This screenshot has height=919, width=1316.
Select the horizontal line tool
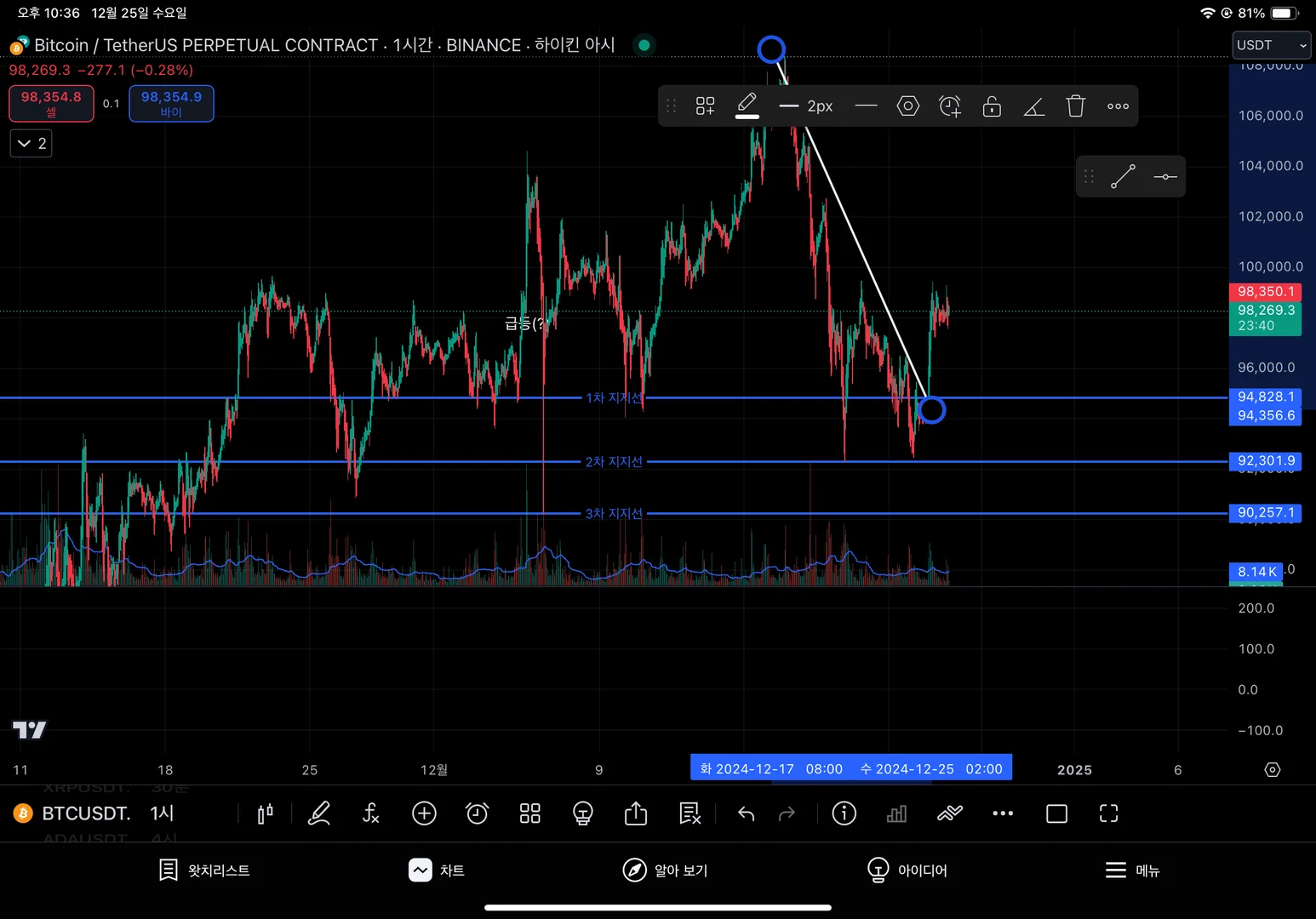coord(1165,177)
